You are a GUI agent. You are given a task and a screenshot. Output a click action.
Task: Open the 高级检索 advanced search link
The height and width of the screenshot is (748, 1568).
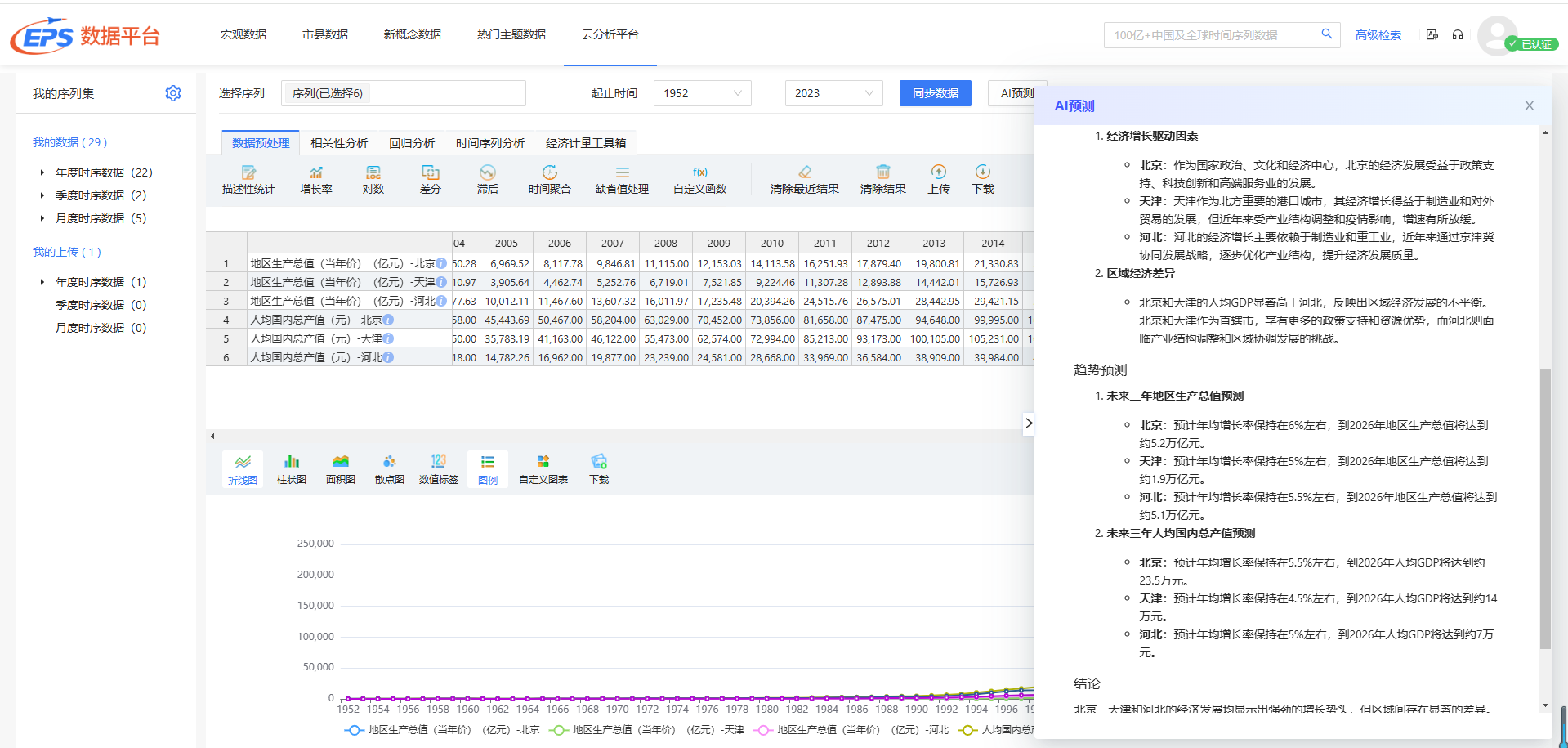click(x=1378, y=35)
